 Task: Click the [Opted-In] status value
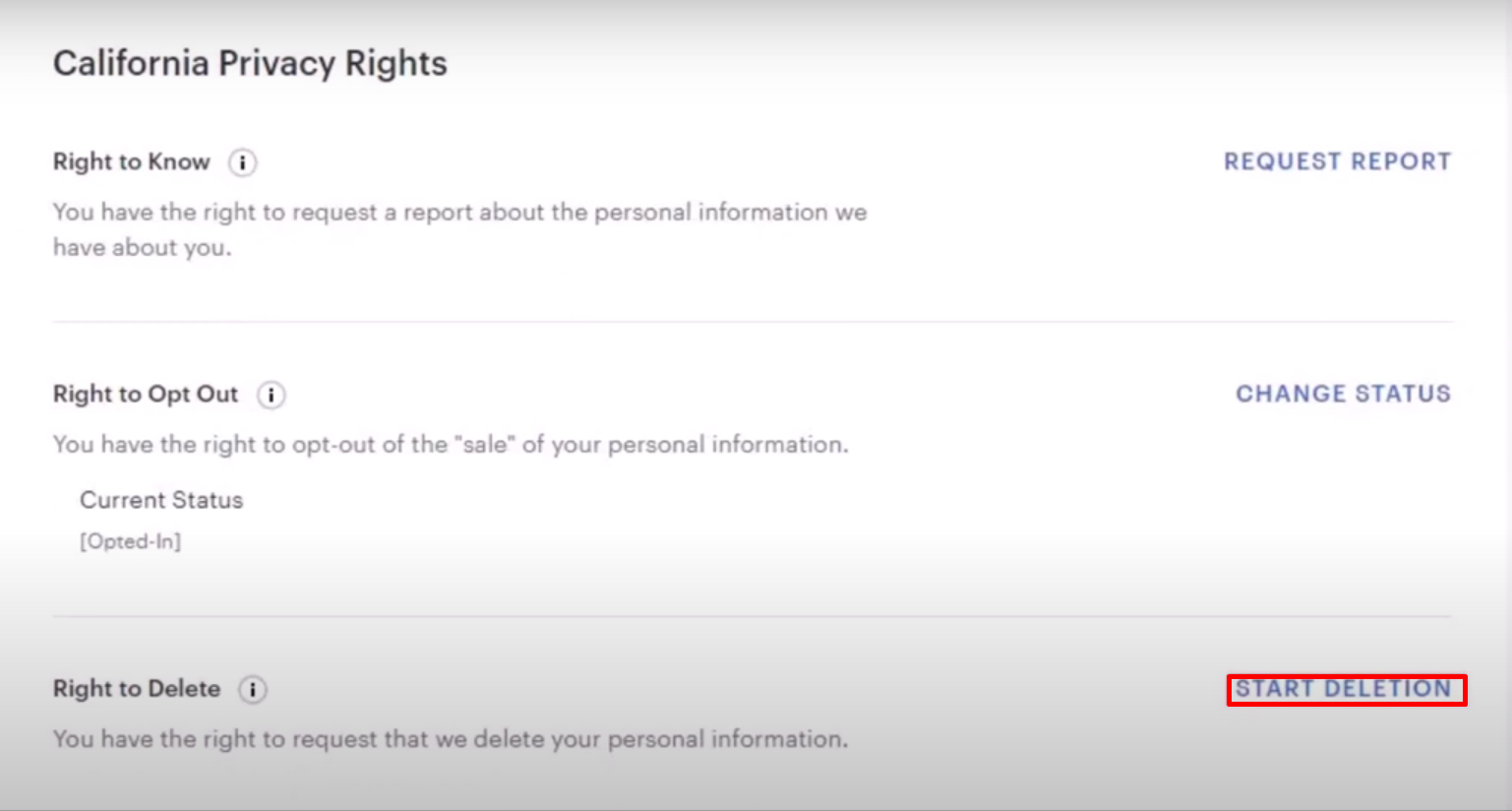coord(131,541)
